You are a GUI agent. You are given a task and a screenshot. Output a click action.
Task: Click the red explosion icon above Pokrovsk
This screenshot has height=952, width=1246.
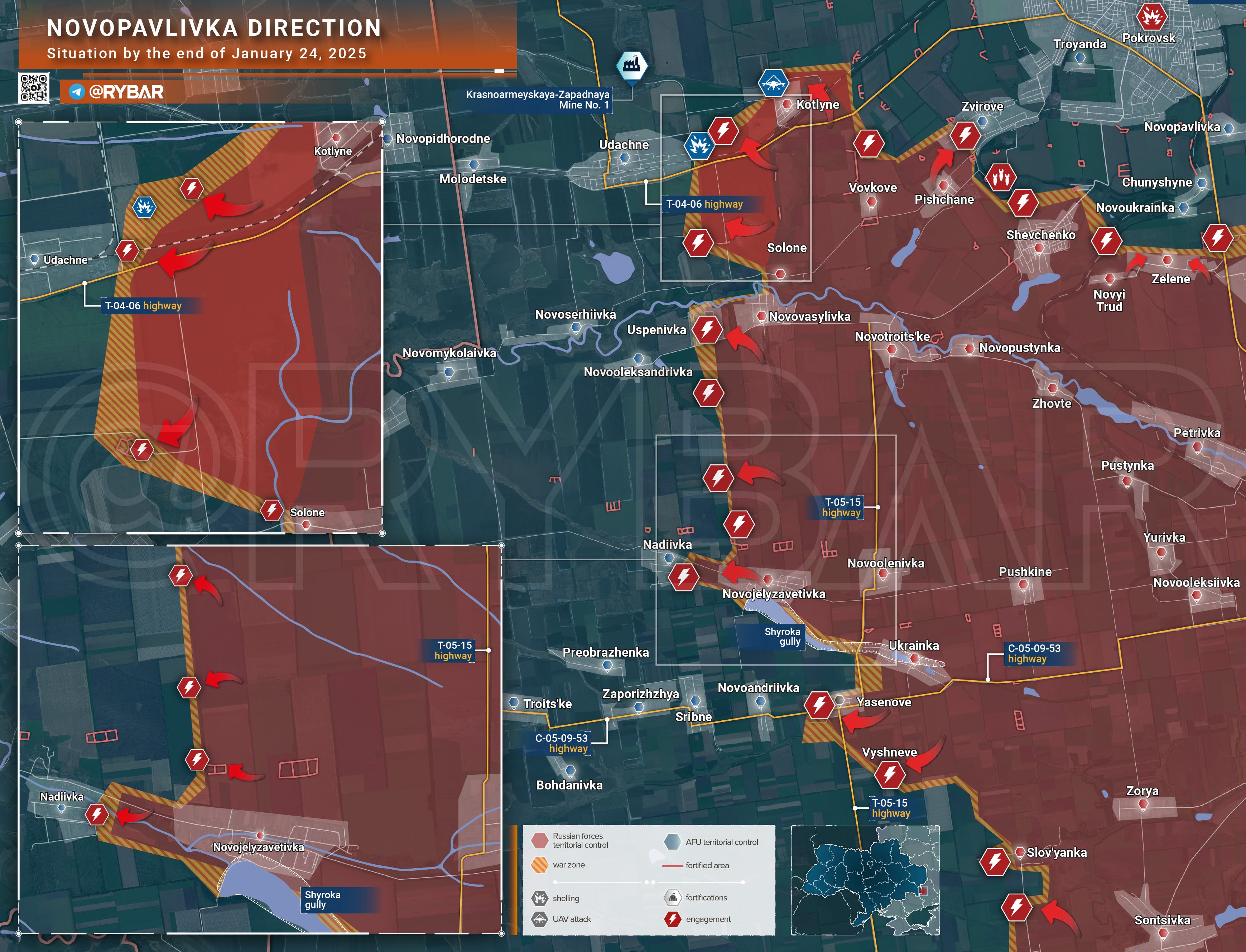(1151, 18)
